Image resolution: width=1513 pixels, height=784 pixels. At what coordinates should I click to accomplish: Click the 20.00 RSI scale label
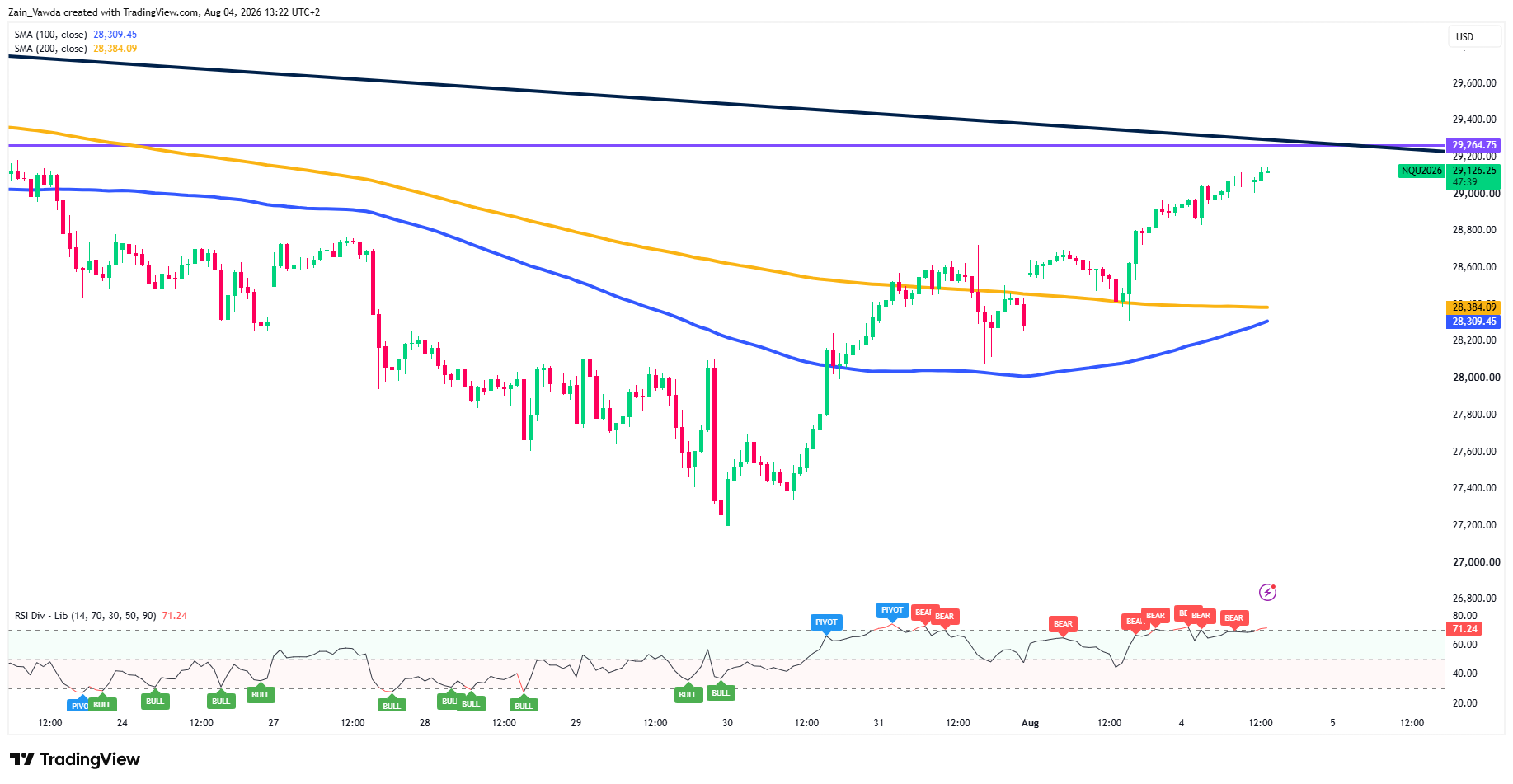(x=1465, y=703)
